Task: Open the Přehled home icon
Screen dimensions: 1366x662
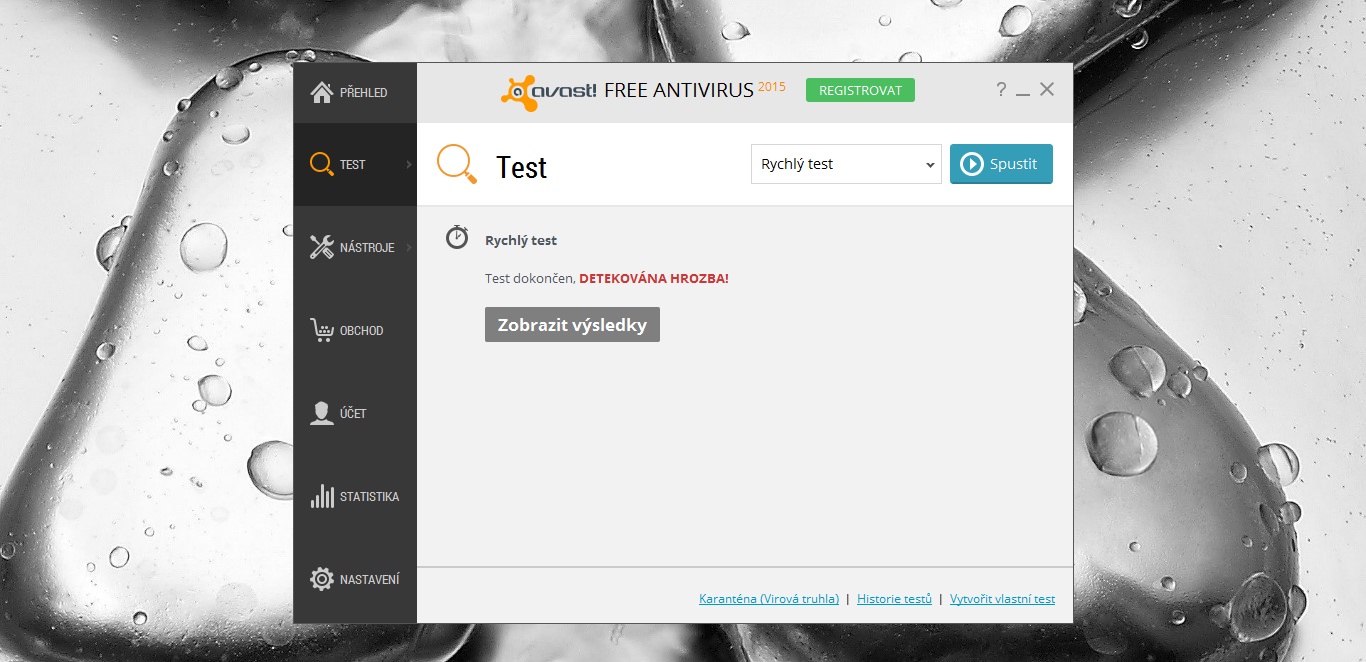Action: (322, 92)
